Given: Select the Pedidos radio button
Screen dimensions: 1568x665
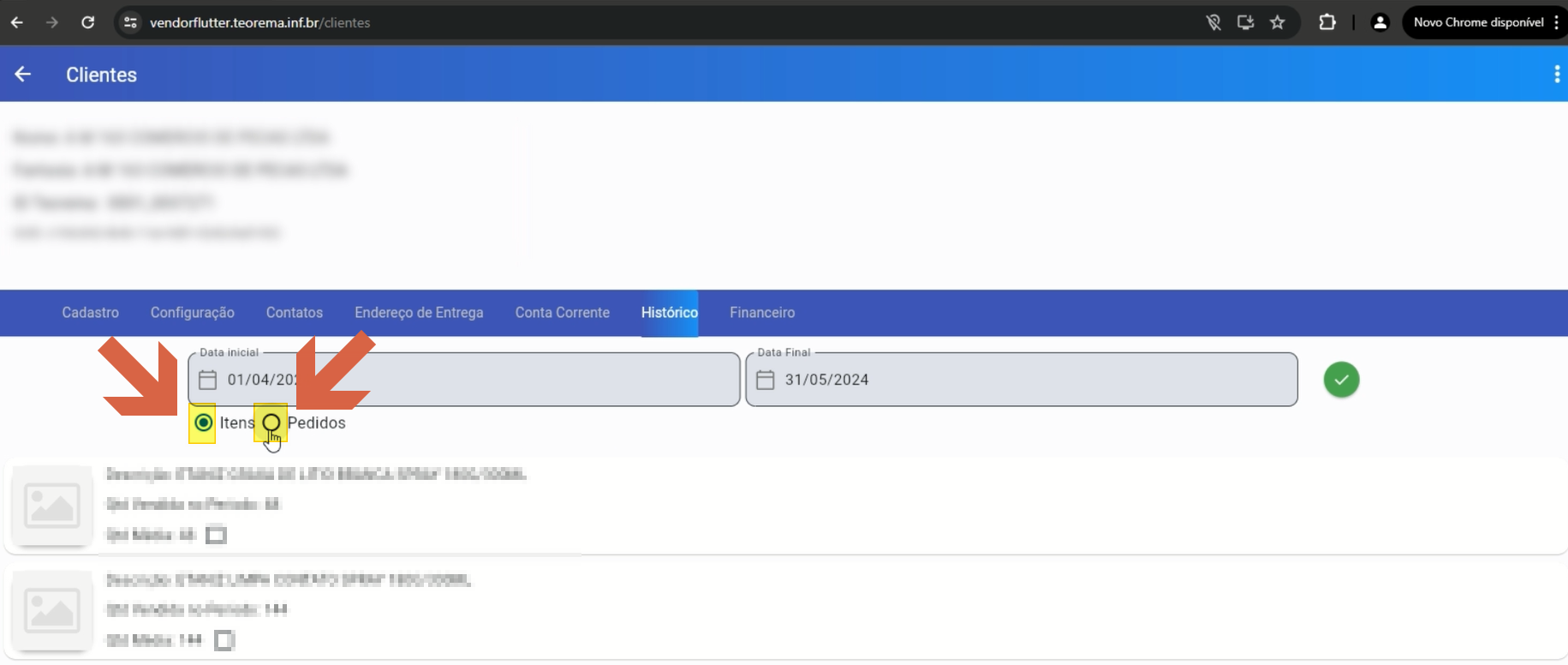Looking at the screenshot, I should coord(271,422).
